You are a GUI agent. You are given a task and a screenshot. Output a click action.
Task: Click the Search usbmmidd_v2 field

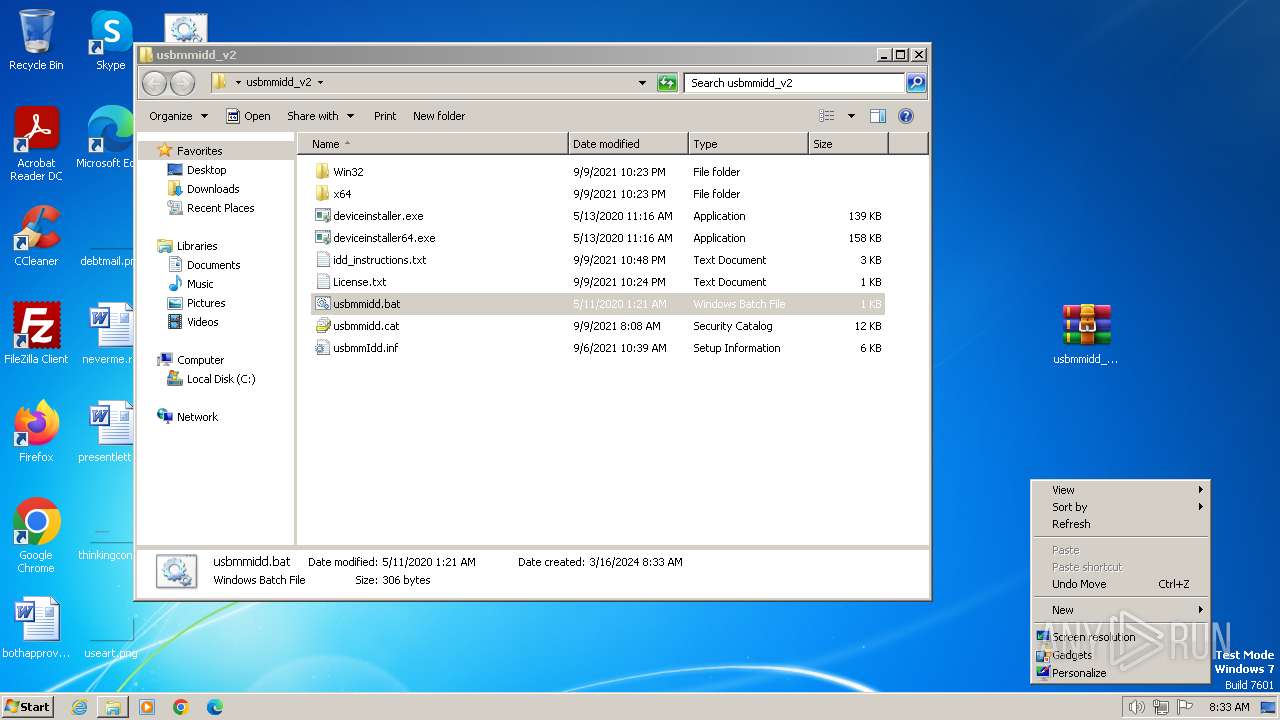click(794, 83)
